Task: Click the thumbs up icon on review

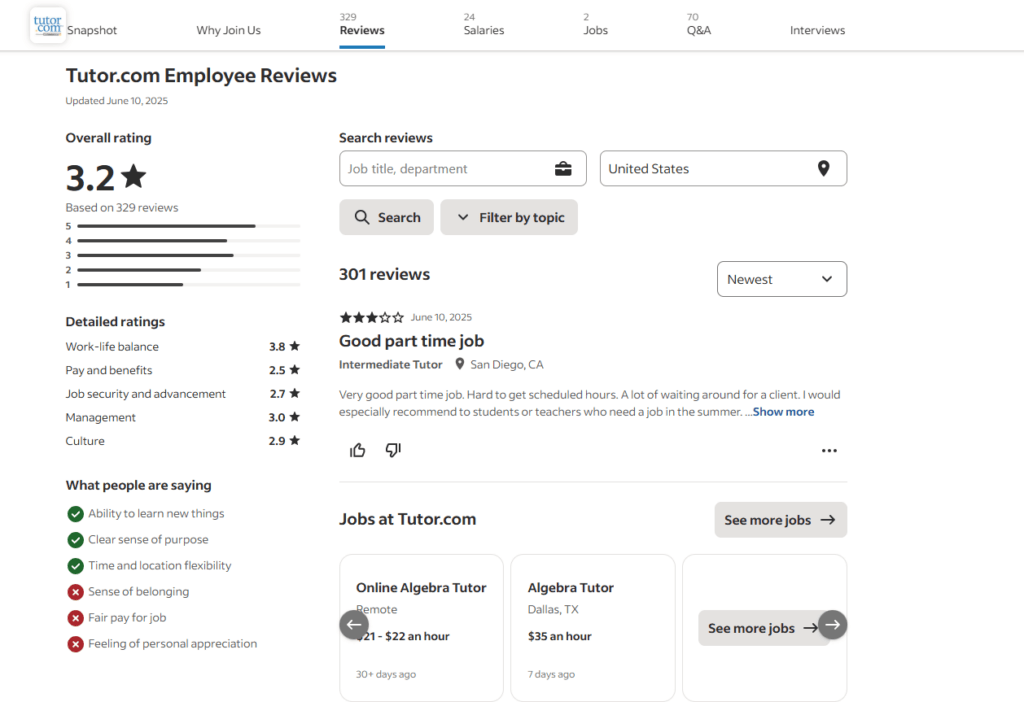Action: [358, 450]
